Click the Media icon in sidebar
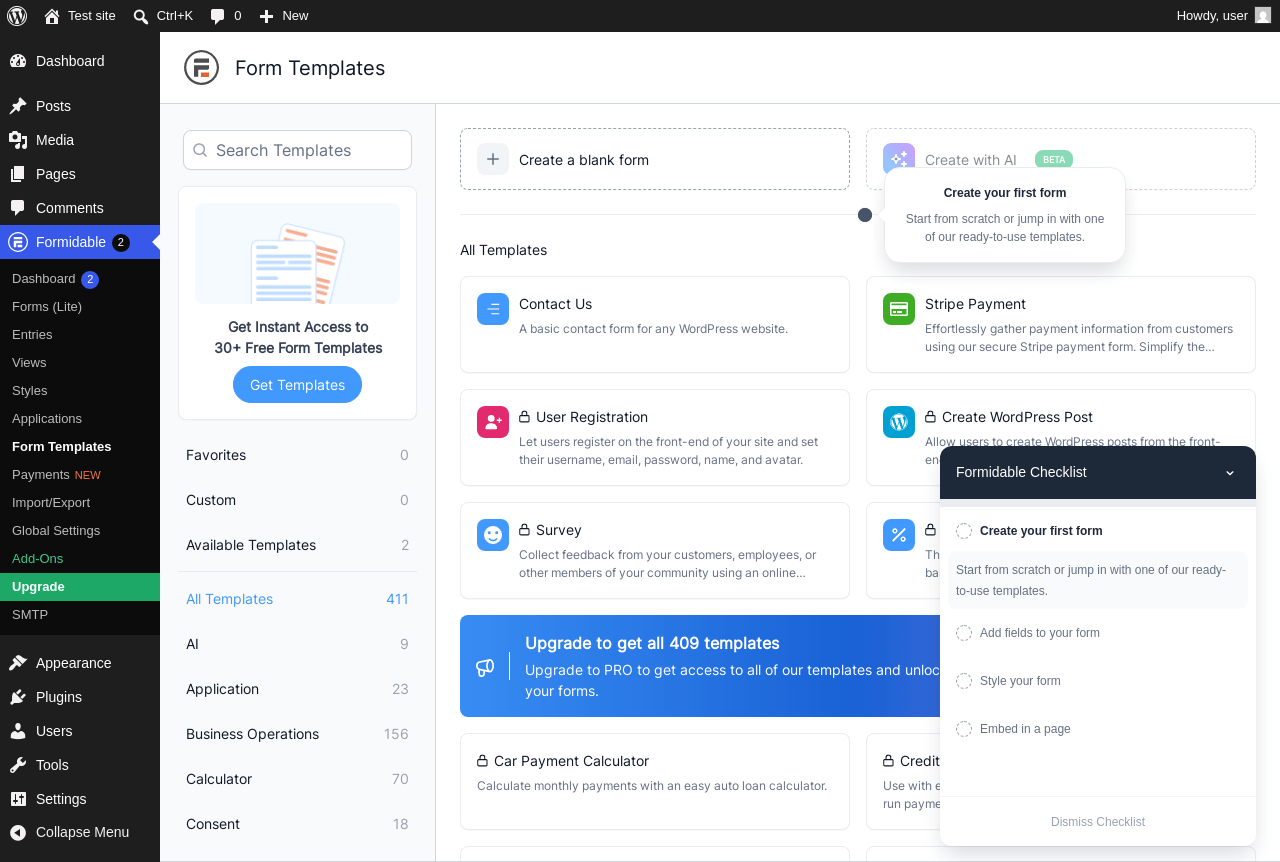 click(x=18, y=140)
